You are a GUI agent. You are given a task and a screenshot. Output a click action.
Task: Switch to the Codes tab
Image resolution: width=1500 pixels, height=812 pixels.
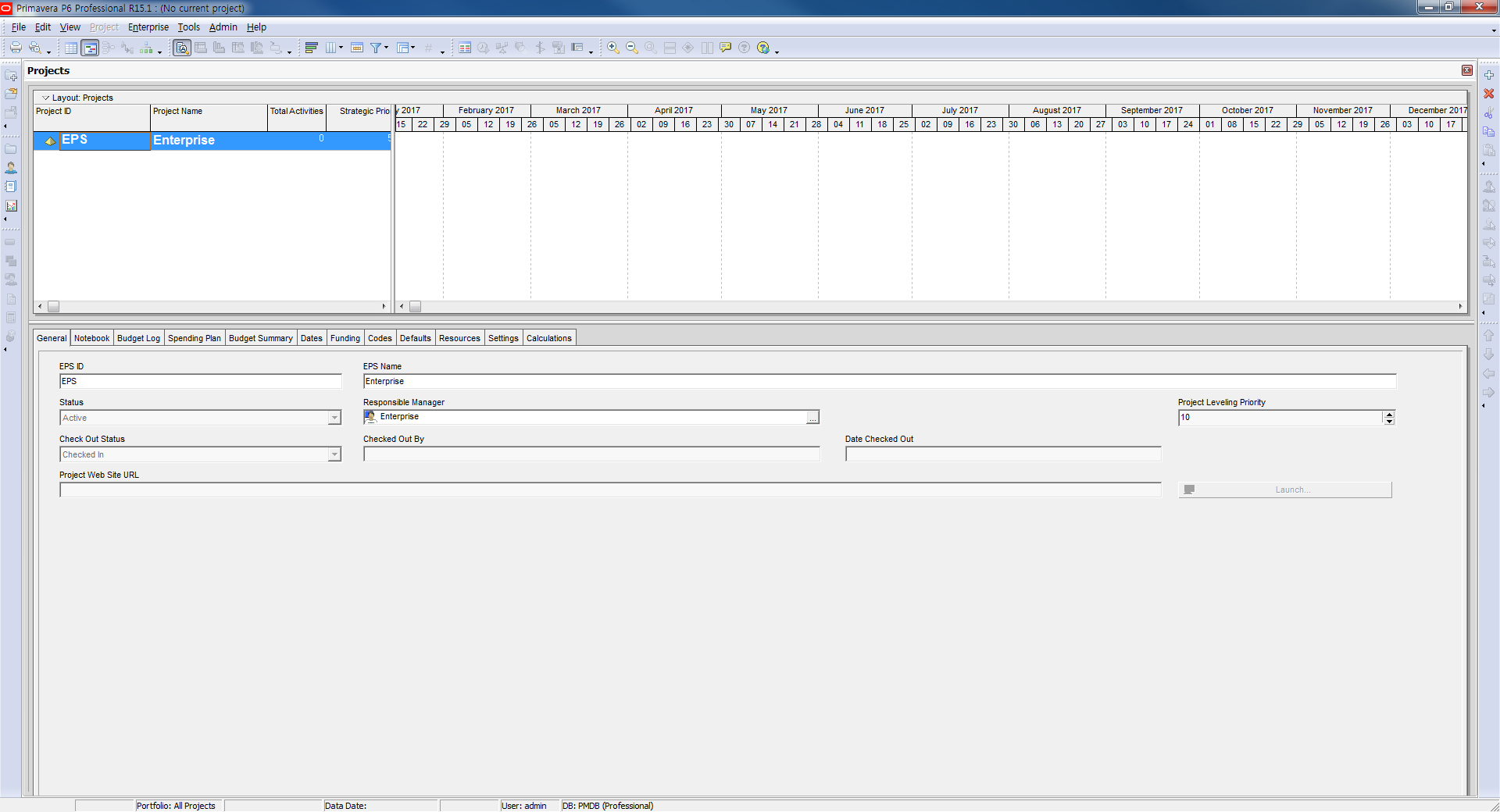pos(380,338)
